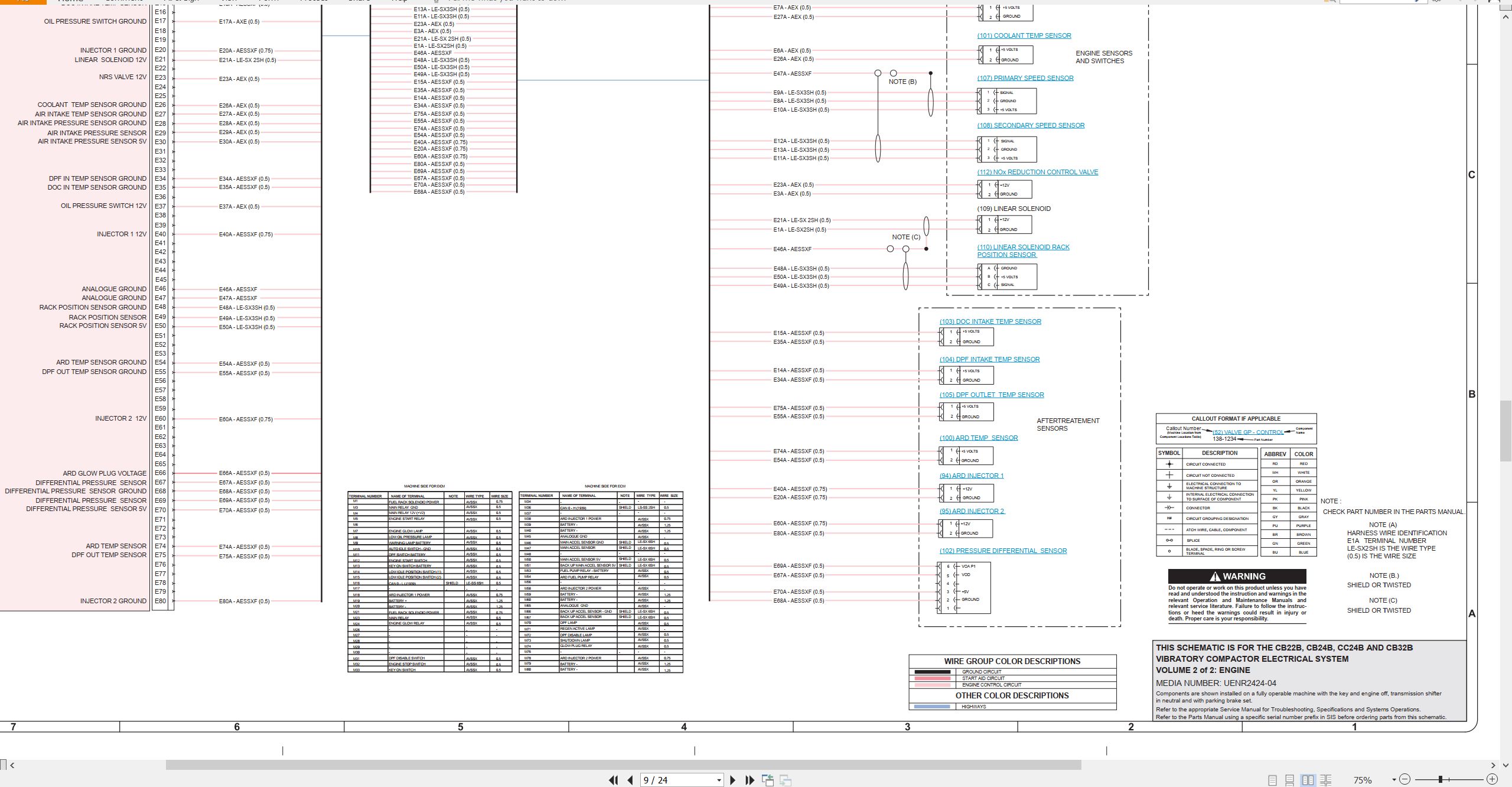Open the (112) NOx REDUCTION CONTROL VALVE link
The width and height of the screenshot is (1512, 787).
click(1038, 172)
